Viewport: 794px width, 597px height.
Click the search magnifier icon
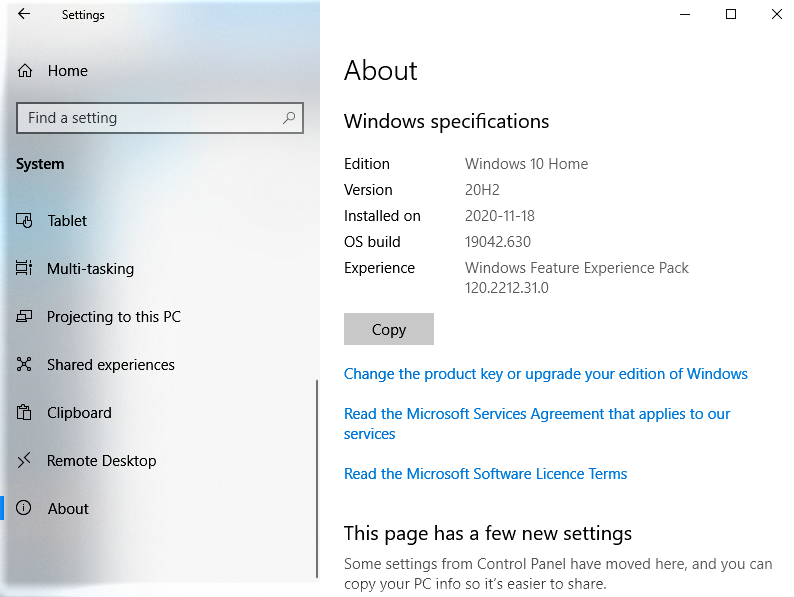click(x=289, y=118)
